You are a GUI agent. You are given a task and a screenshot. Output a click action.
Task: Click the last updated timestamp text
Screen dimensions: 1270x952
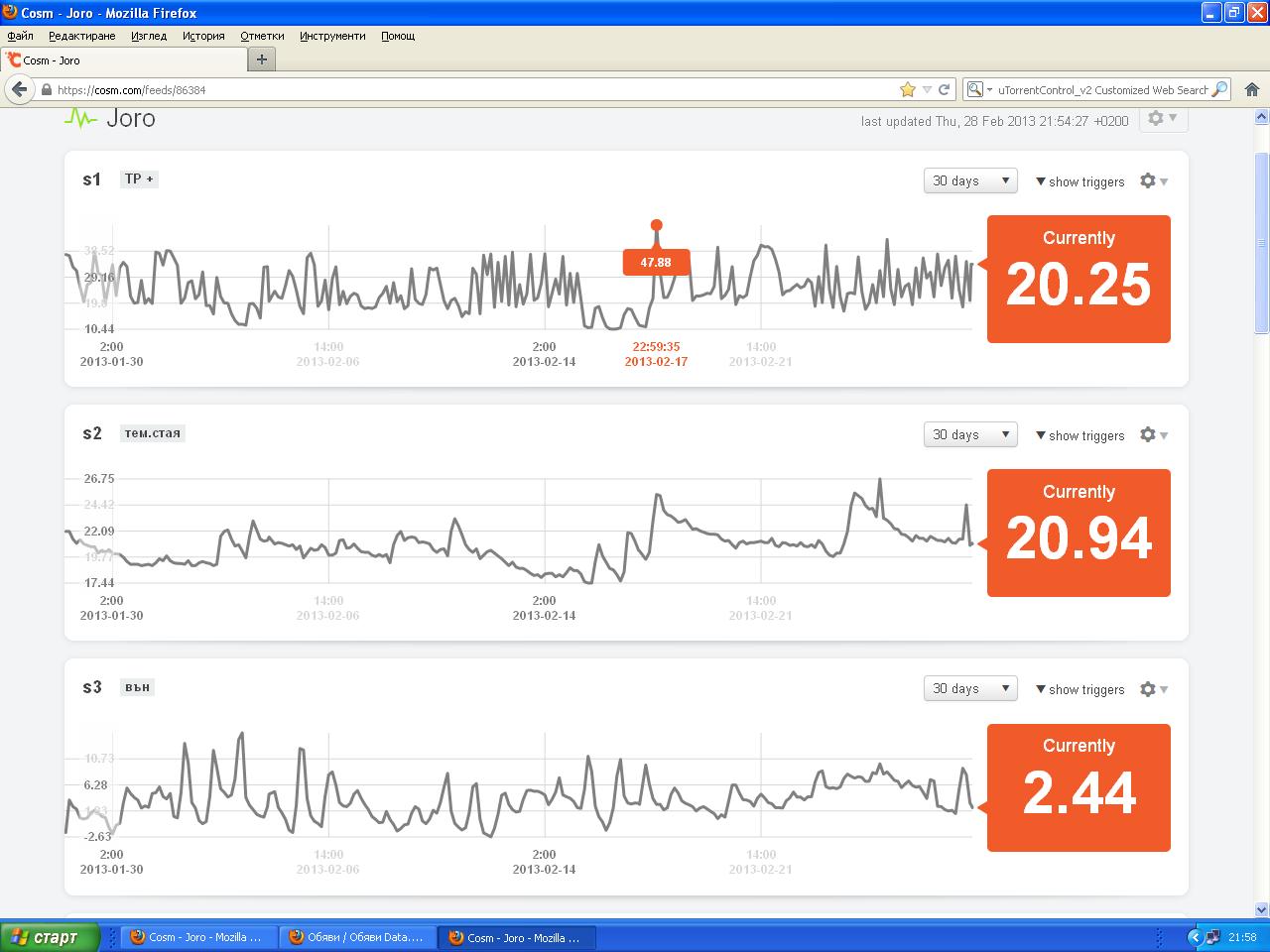point(994,121)
